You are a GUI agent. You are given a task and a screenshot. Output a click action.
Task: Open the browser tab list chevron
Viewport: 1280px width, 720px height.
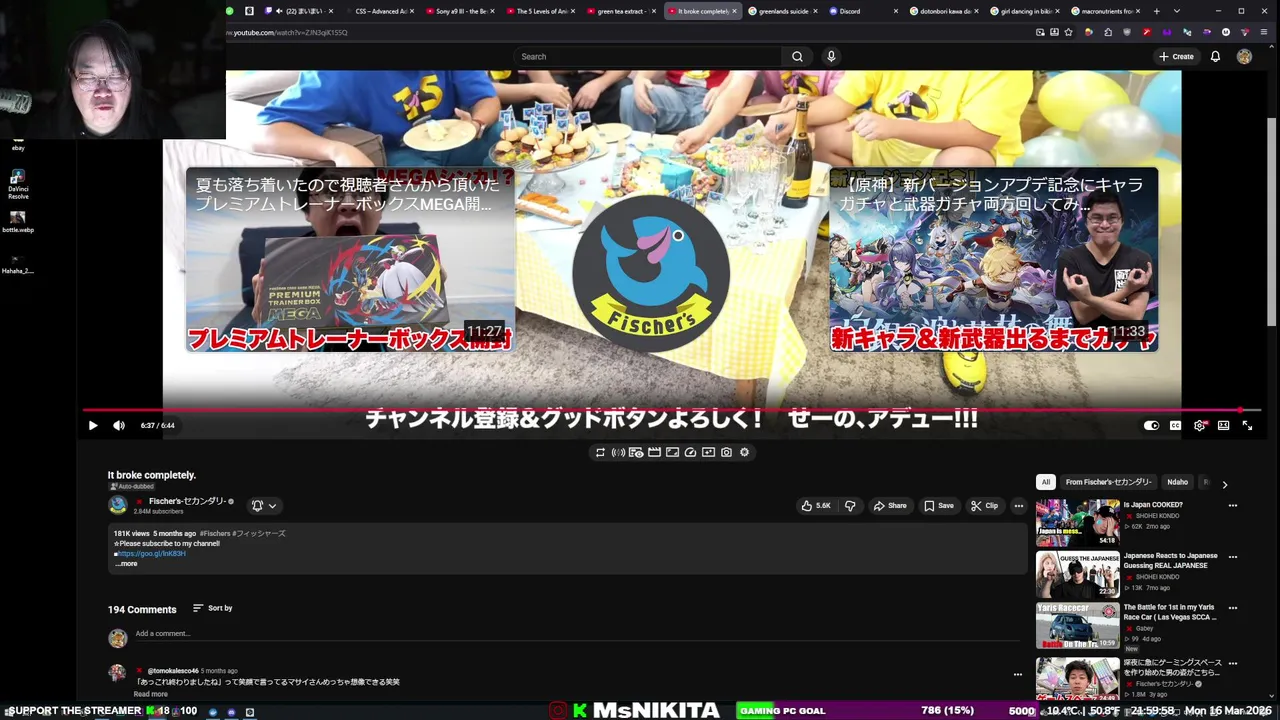(1177, 11)
